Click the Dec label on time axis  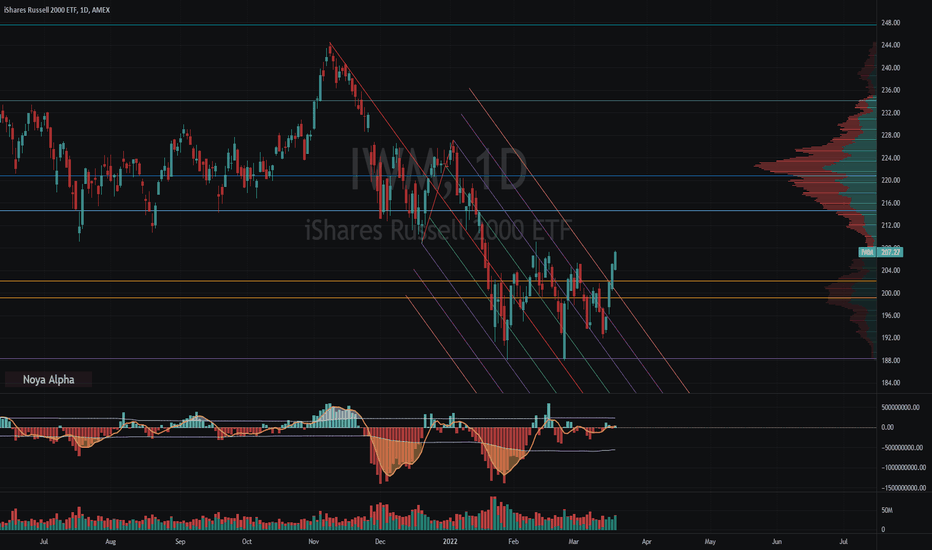380,542
